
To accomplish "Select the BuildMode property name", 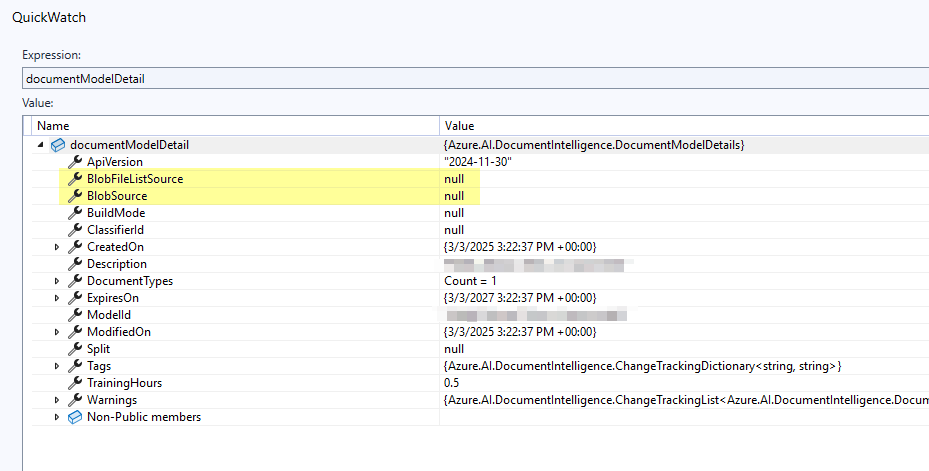I will click(x=116, y=213).
